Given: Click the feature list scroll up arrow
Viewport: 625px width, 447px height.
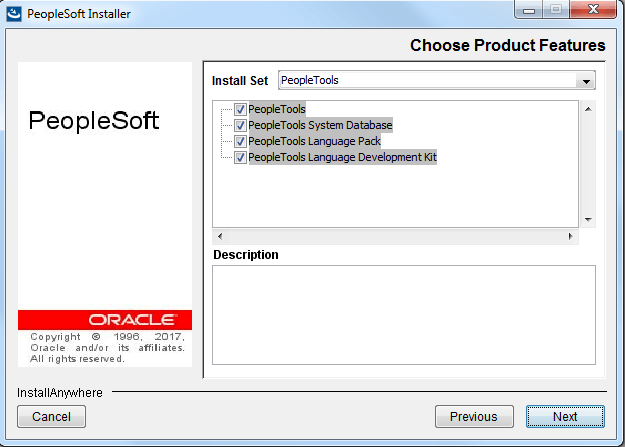Looking at the screenshot, I should (x=588, y=109).
